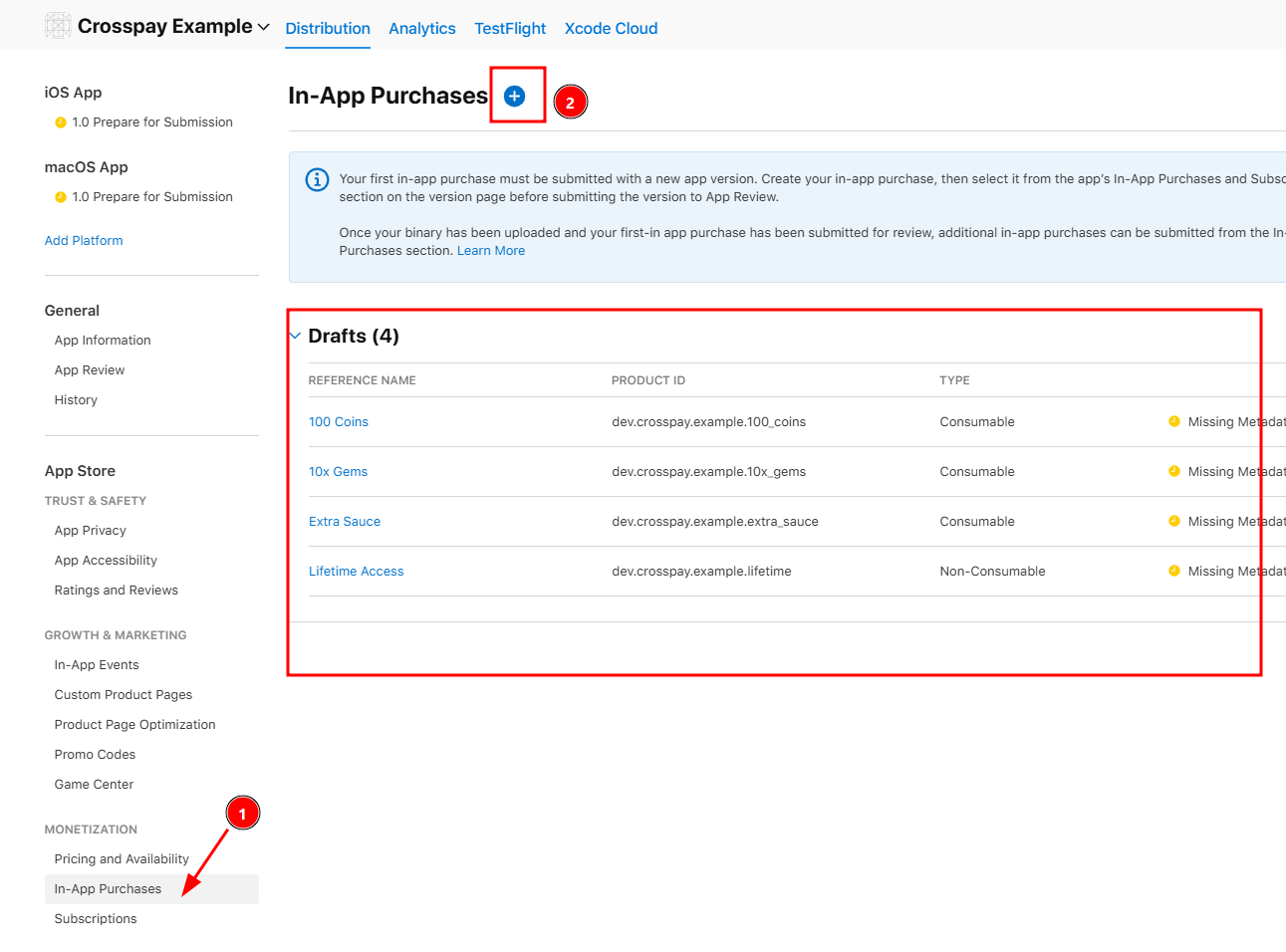
Task: Click product ID dev.crosspay.example.10x_gems
Action: (x=708, y=472)
